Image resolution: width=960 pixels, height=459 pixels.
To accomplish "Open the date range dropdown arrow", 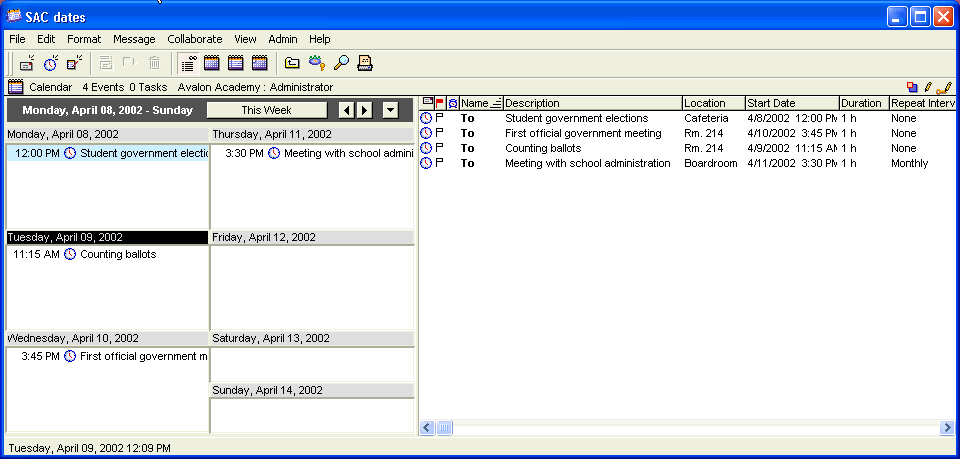I will point(390,110).
